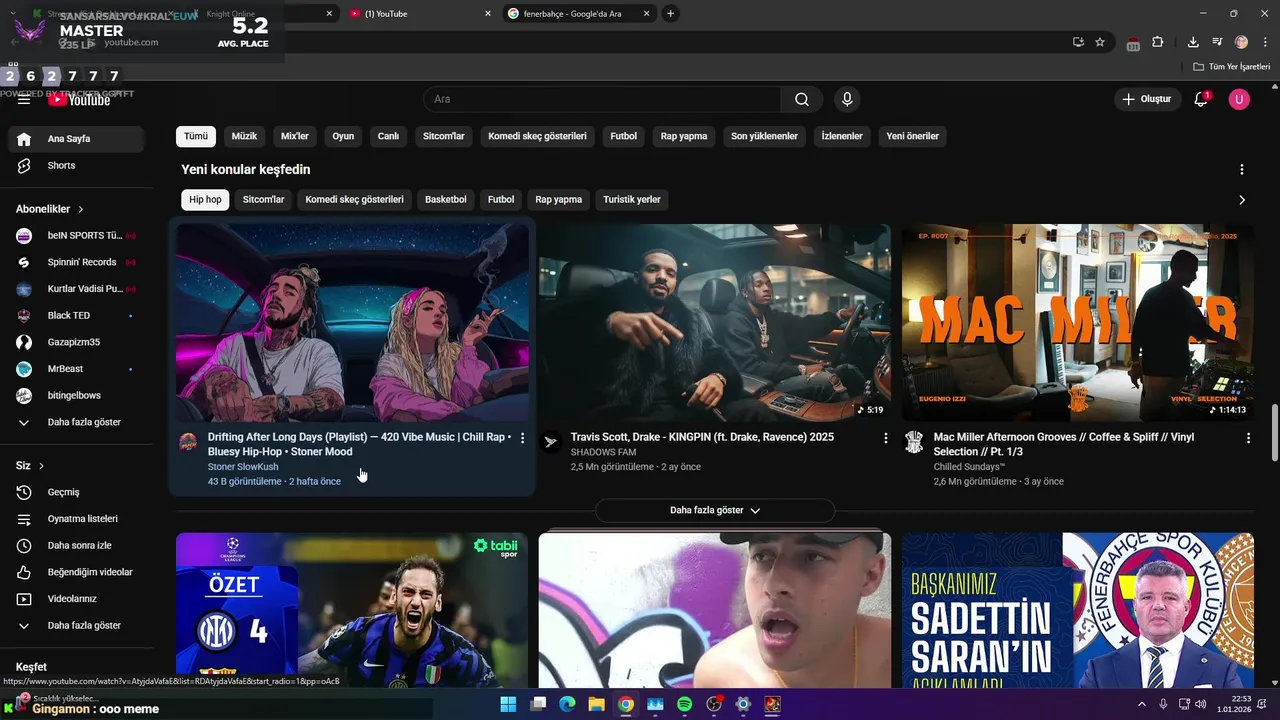Open OBS Studio from the taskbar
Image resolution: width=1280 pixels, height=720 pixels.
714,704
